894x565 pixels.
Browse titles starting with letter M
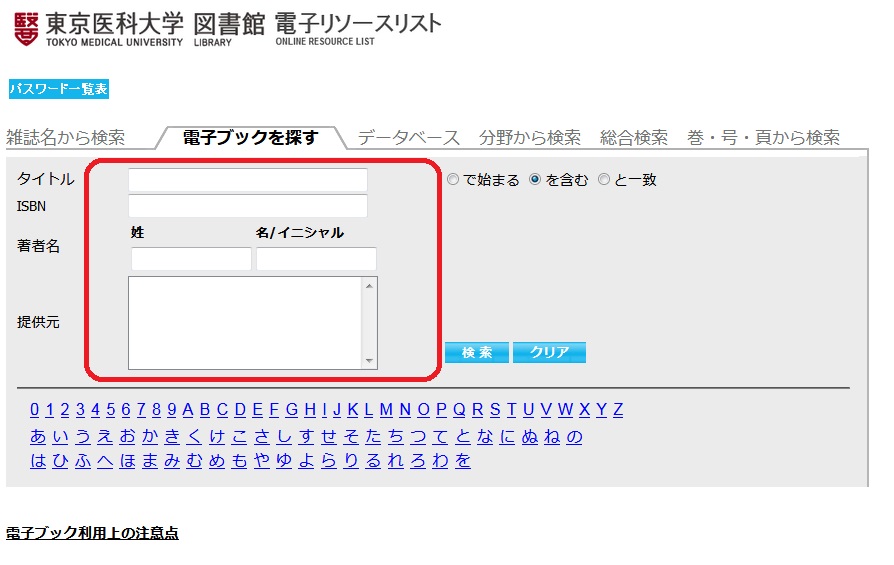pyautogui.click(x=387, y=409)
